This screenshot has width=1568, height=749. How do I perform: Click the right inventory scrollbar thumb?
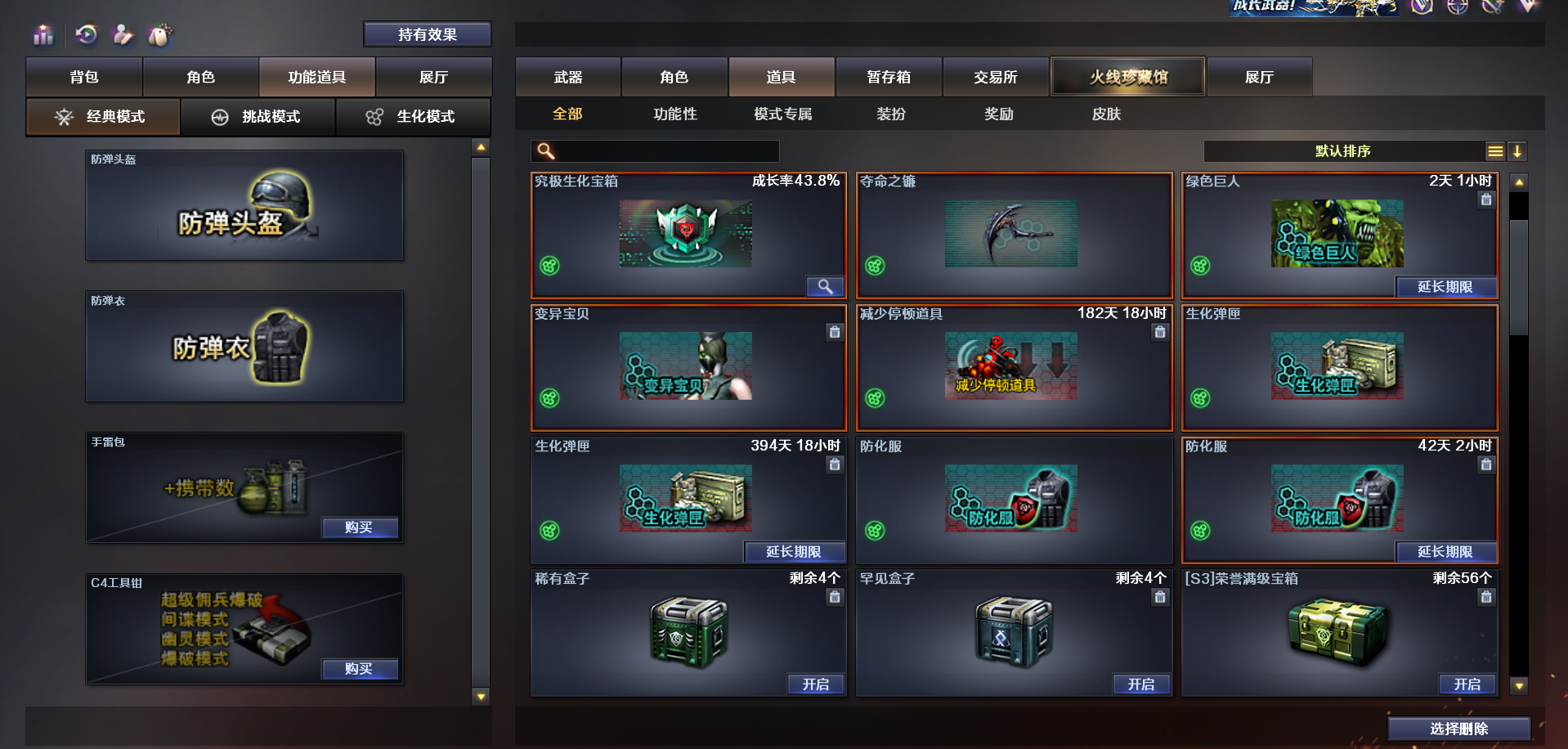(x=1519, y=278)
